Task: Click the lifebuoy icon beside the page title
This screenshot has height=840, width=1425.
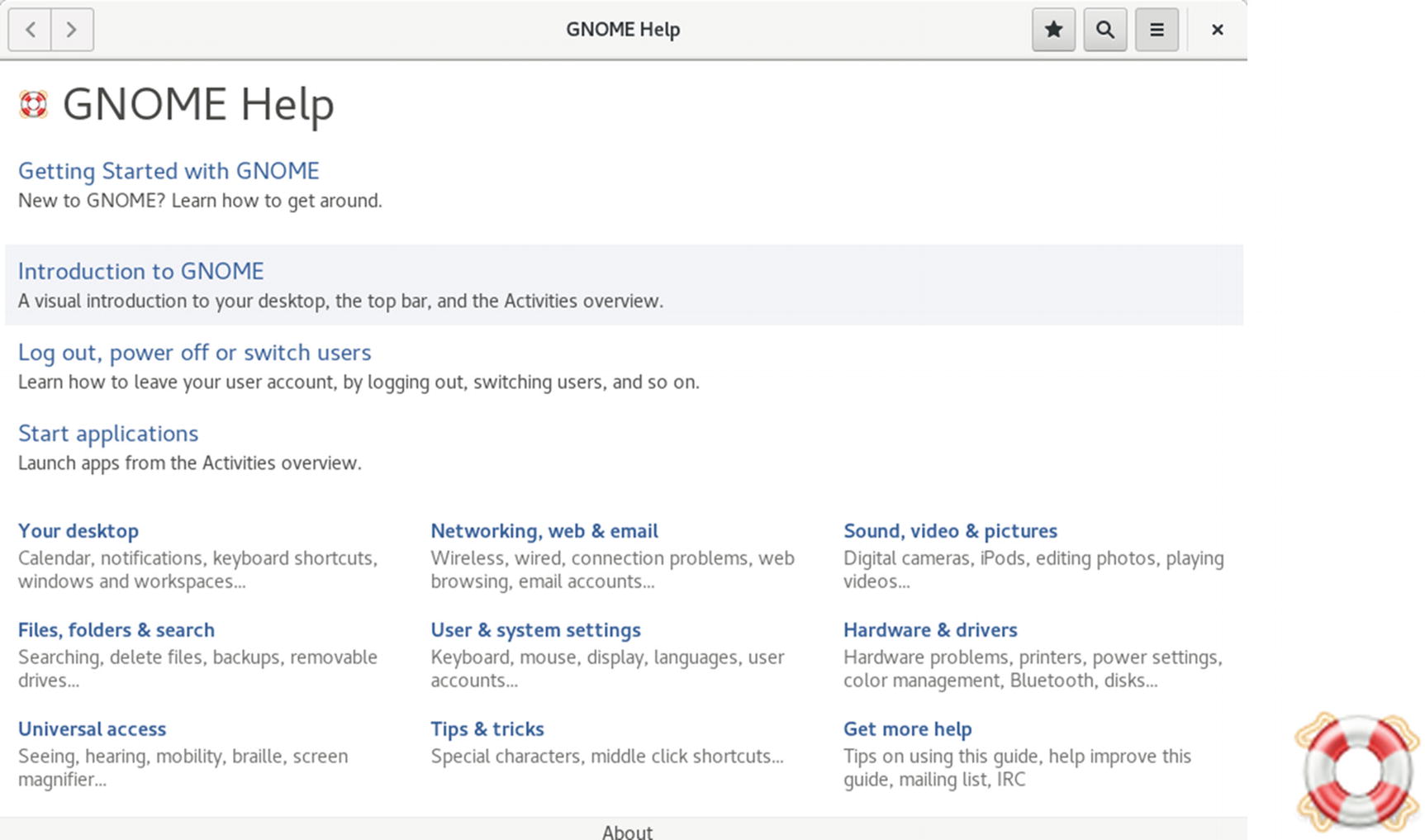Action: [x=33, y=104]
